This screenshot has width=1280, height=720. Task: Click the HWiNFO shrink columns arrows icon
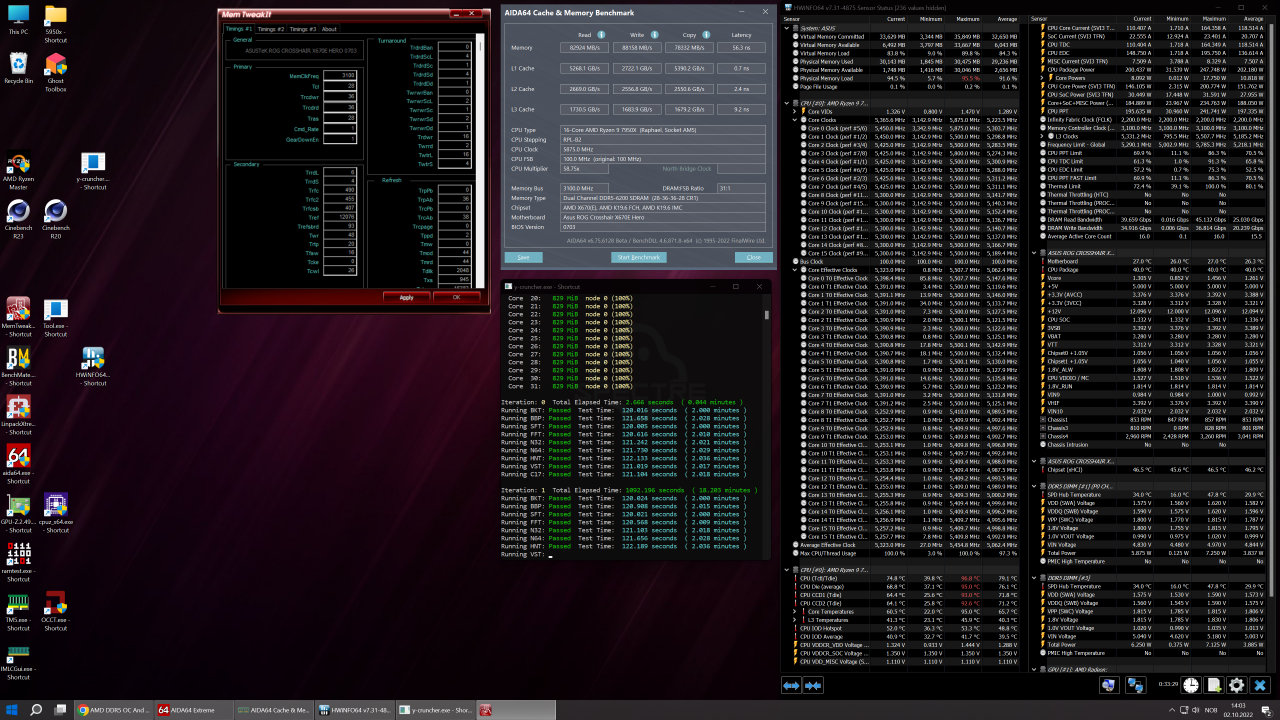coord(813,685)
